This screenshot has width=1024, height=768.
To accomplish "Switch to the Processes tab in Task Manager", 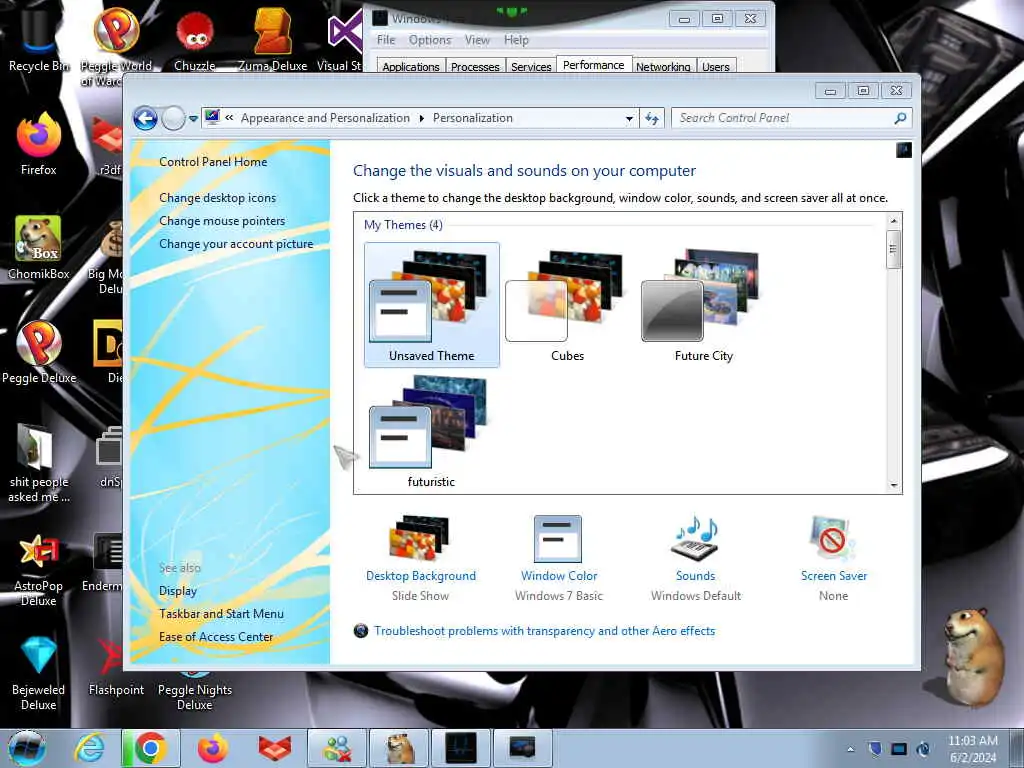I will [475, 67].
